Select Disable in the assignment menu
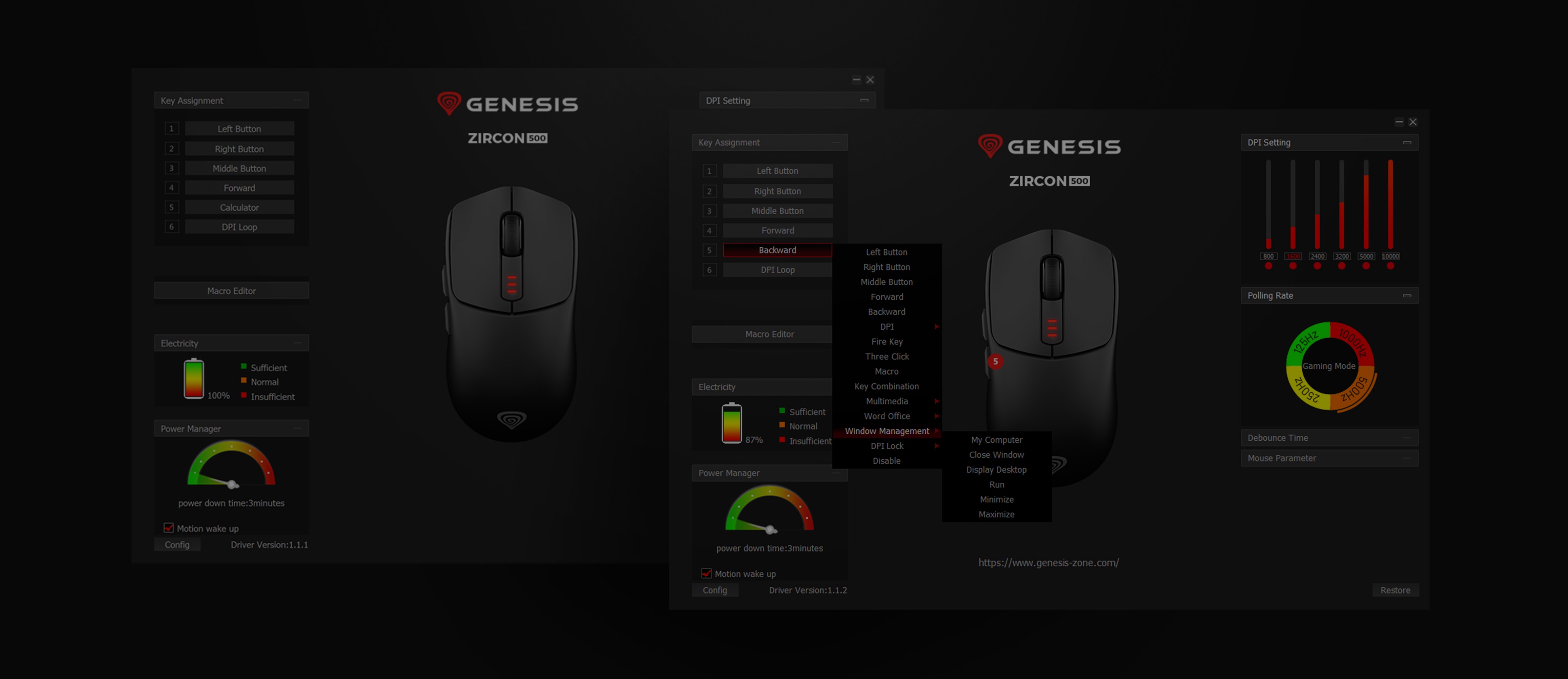The width and height of the screenshot is (1568, 679). (x=887, y=461)
